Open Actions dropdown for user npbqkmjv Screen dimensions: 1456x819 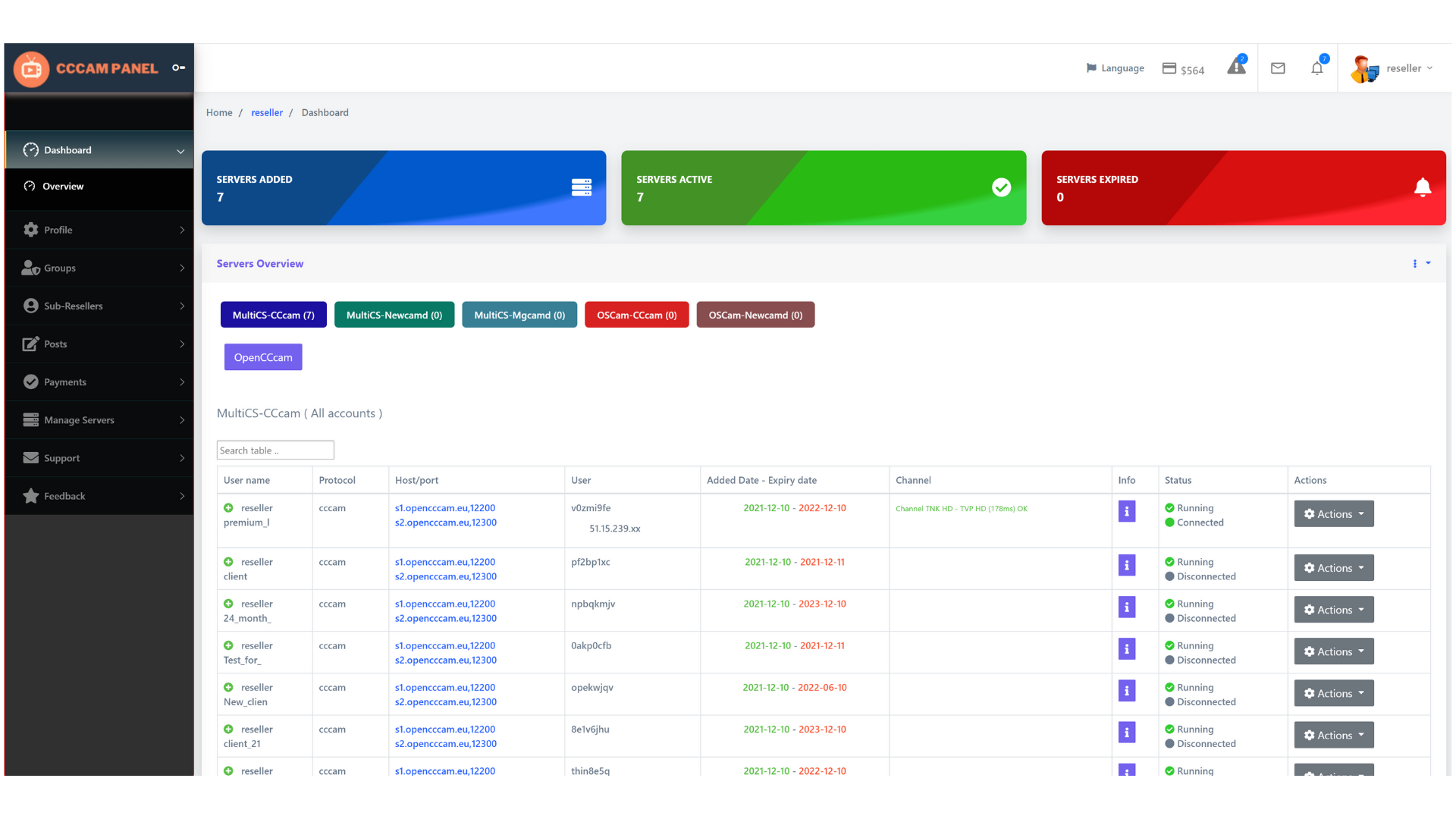point(1334,610)
